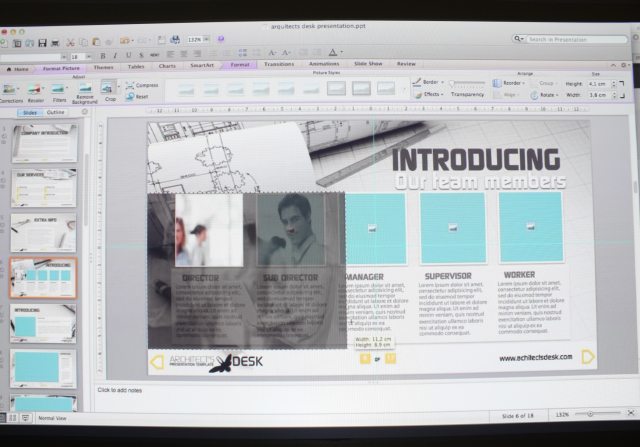Open the Crop dropdown arrow
Viewport: 640px width, 447px height.
pyautogui.click(x=119, y=86)
